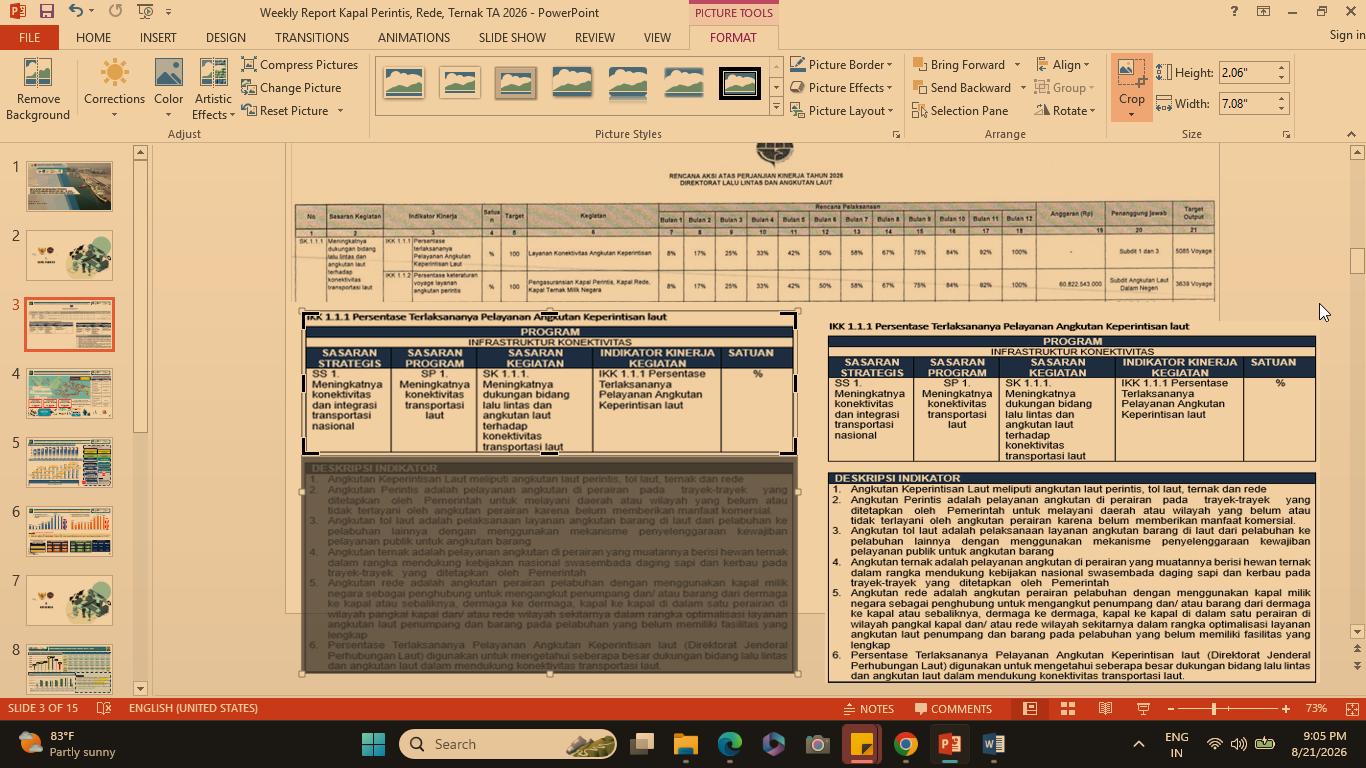This screenshot has width=1366, height=768.
Task: Select slide 5 thumbnail
Action: pos(69,462)
